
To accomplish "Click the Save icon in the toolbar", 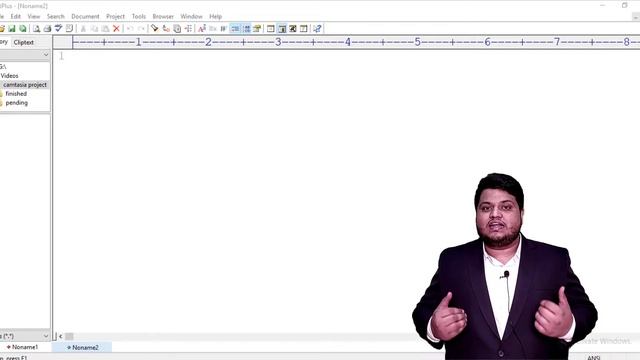I will (x=12, y=29).
